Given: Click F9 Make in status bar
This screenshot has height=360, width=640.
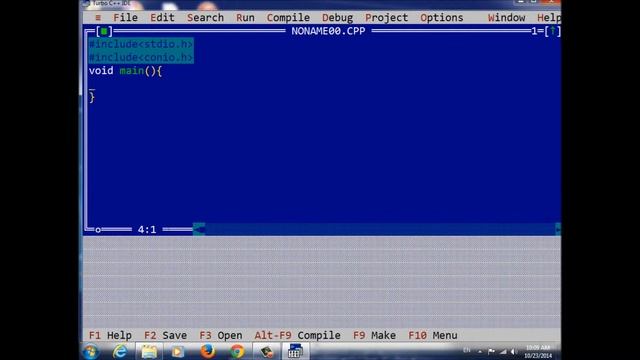Looking at the screenshot, I should point(374,335).
